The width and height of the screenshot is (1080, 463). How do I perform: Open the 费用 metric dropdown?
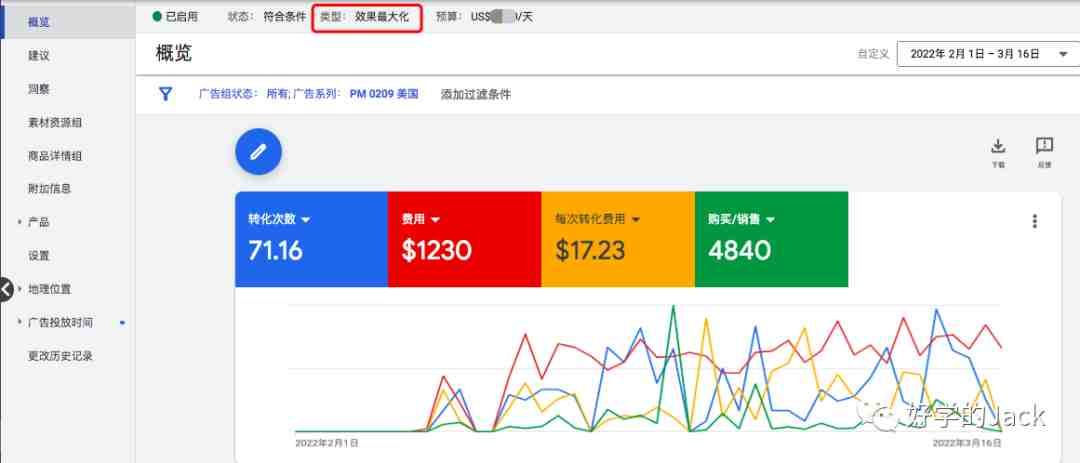point(435,220)
